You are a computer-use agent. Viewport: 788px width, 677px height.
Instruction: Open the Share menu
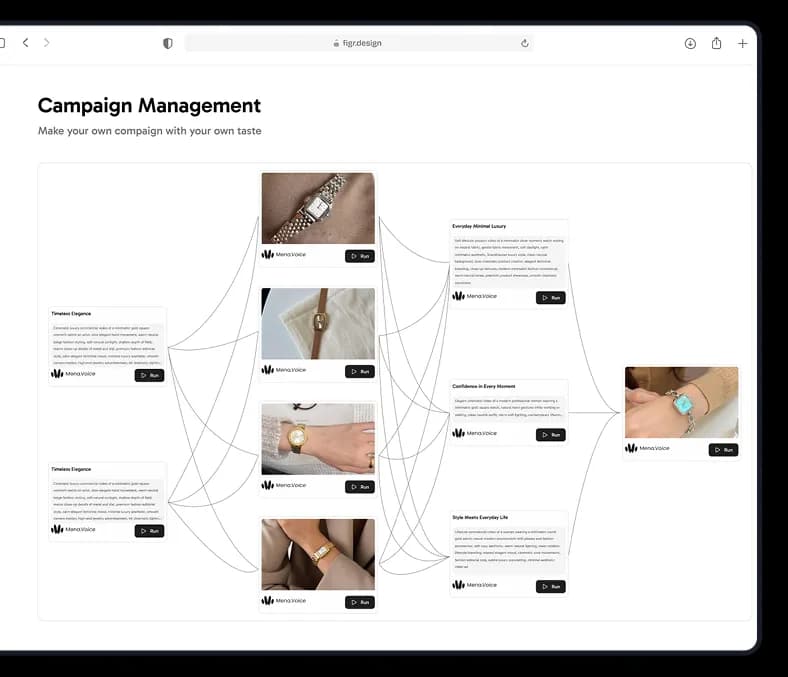717,43
